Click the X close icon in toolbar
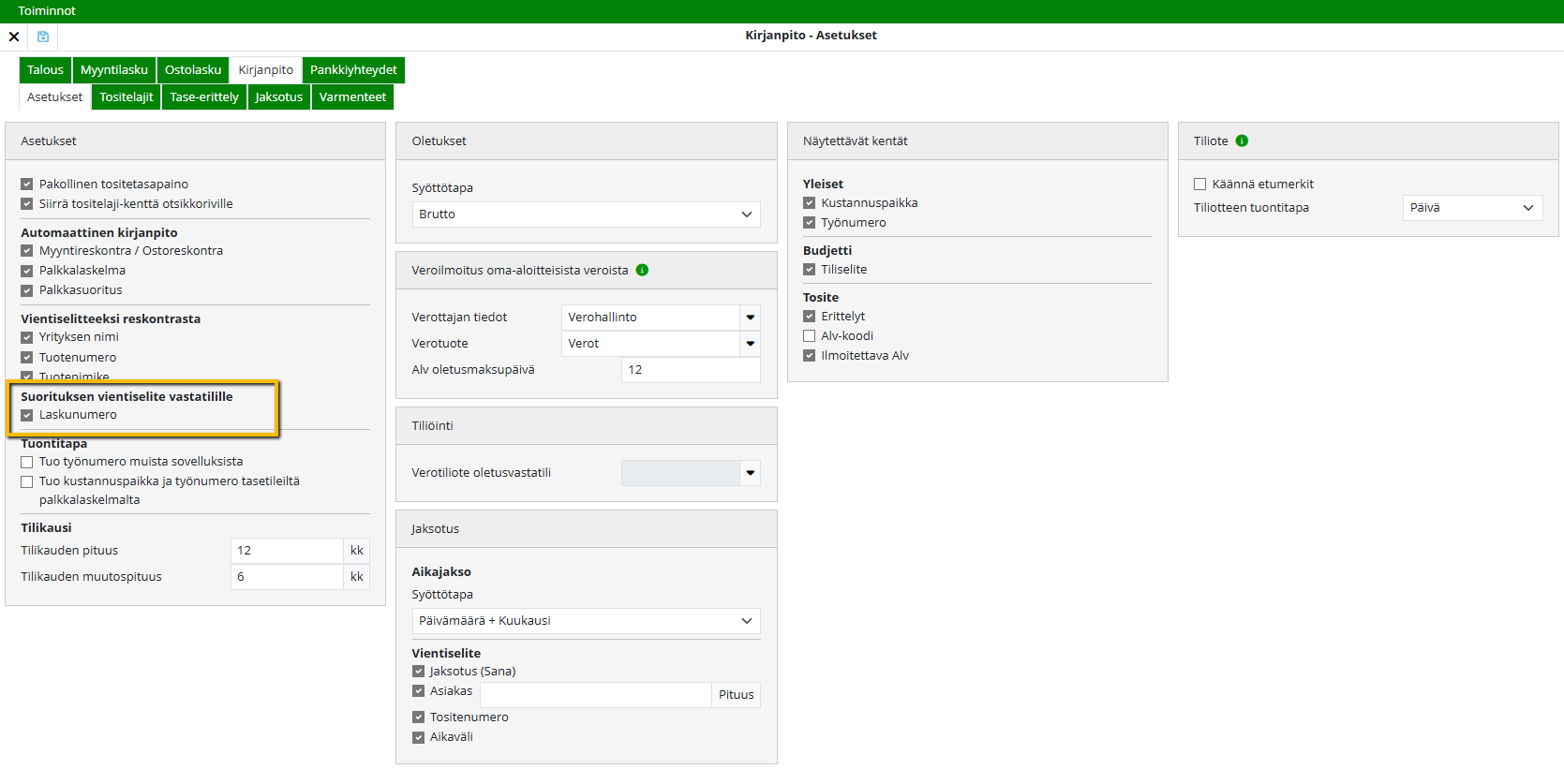This screenshot has height=784, width=1564. 14,37
